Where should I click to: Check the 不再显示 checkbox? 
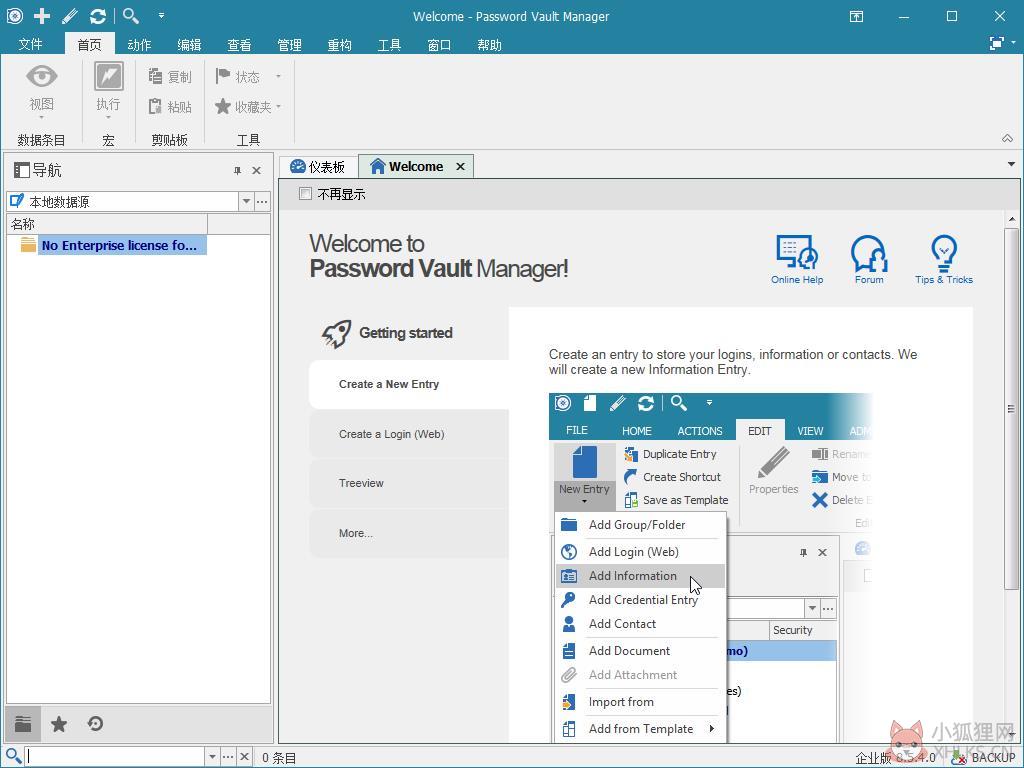(x=305, y=193)
